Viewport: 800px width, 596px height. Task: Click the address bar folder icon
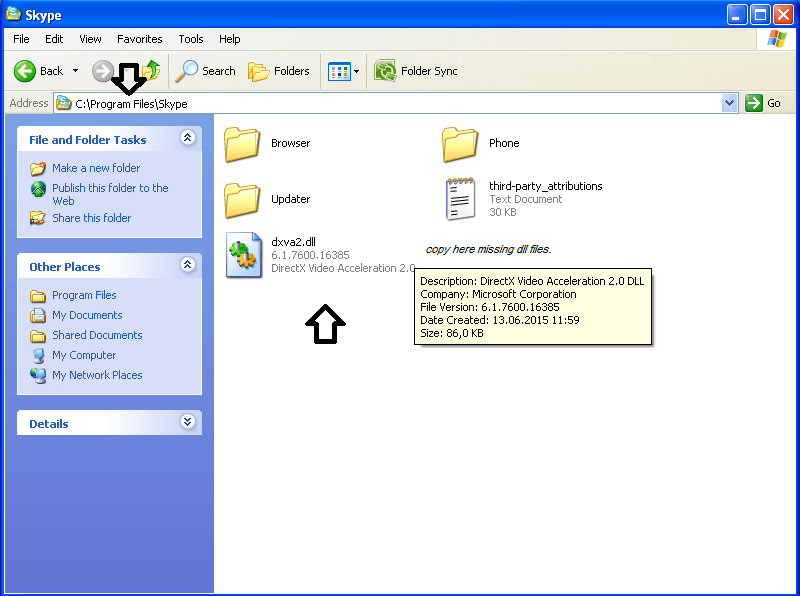click(63, 103)
